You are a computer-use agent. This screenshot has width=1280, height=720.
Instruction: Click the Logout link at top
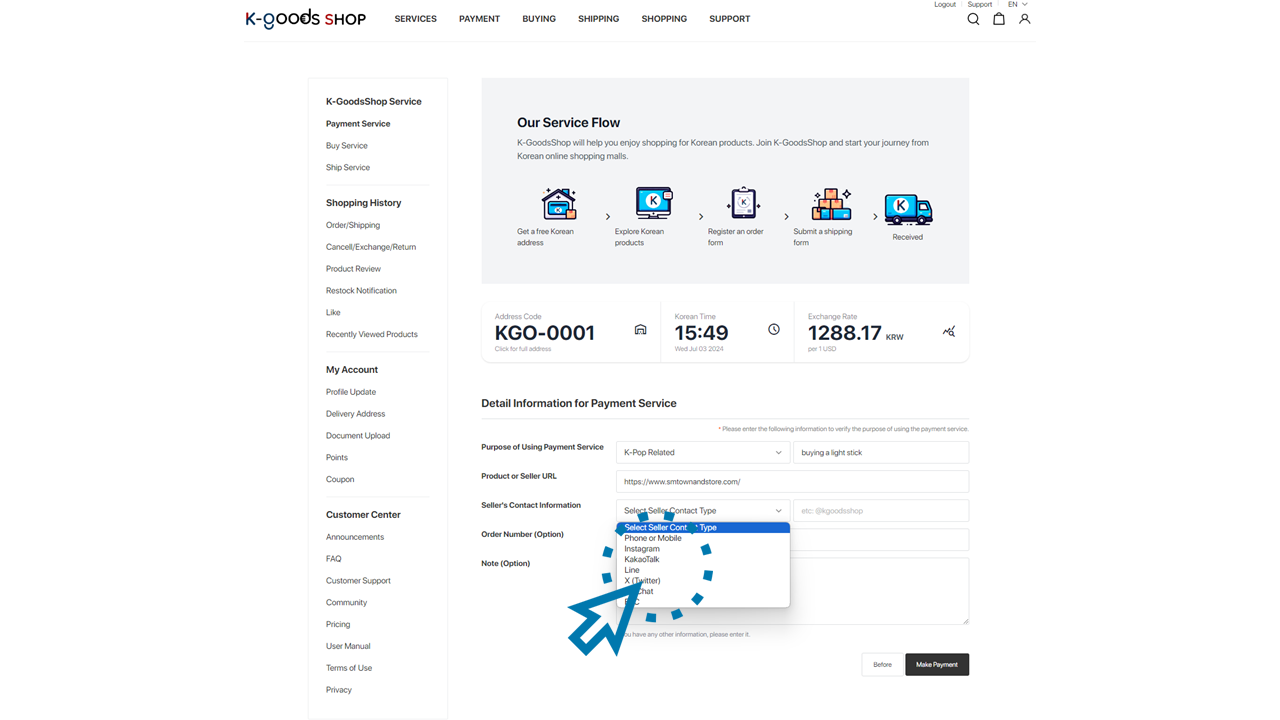pyautogui.click(x=945, y=5)
